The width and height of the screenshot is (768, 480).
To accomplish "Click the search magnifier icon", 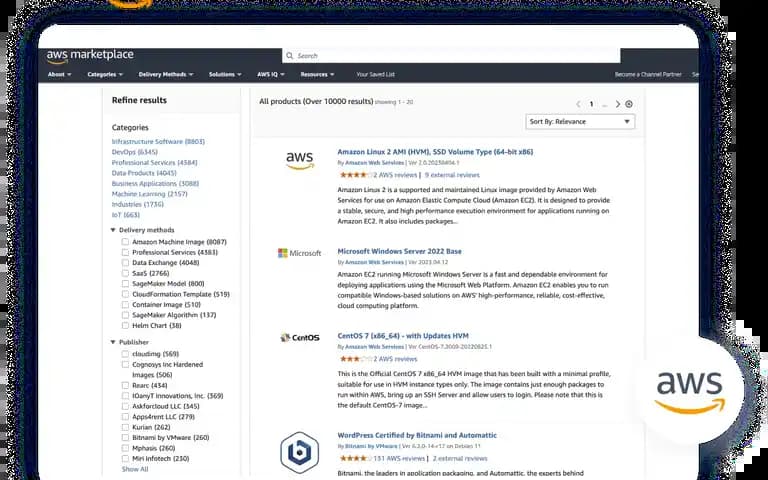I will (x=289, y=56).
